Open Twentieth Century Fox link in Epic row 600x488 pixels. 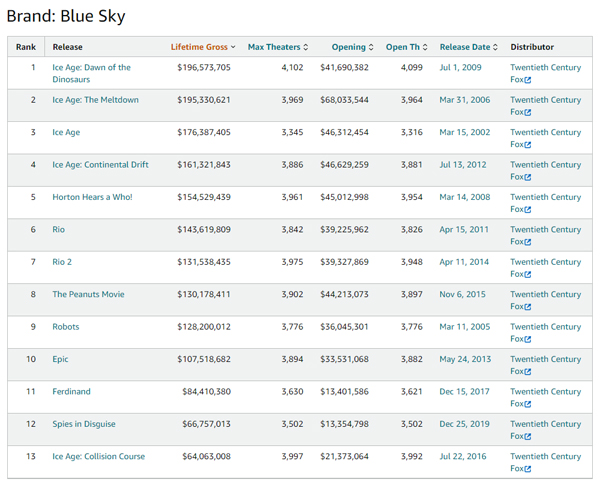[546, 365]
